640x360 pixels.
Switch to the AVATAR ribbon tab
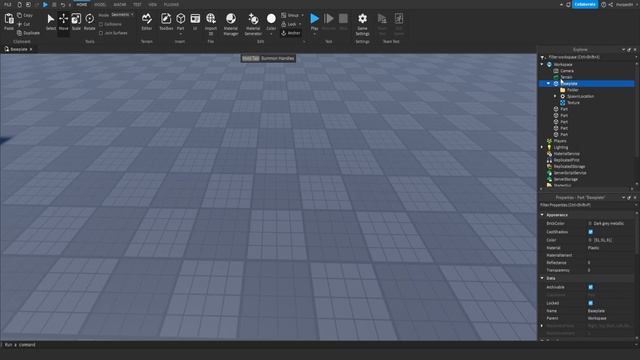120,4
